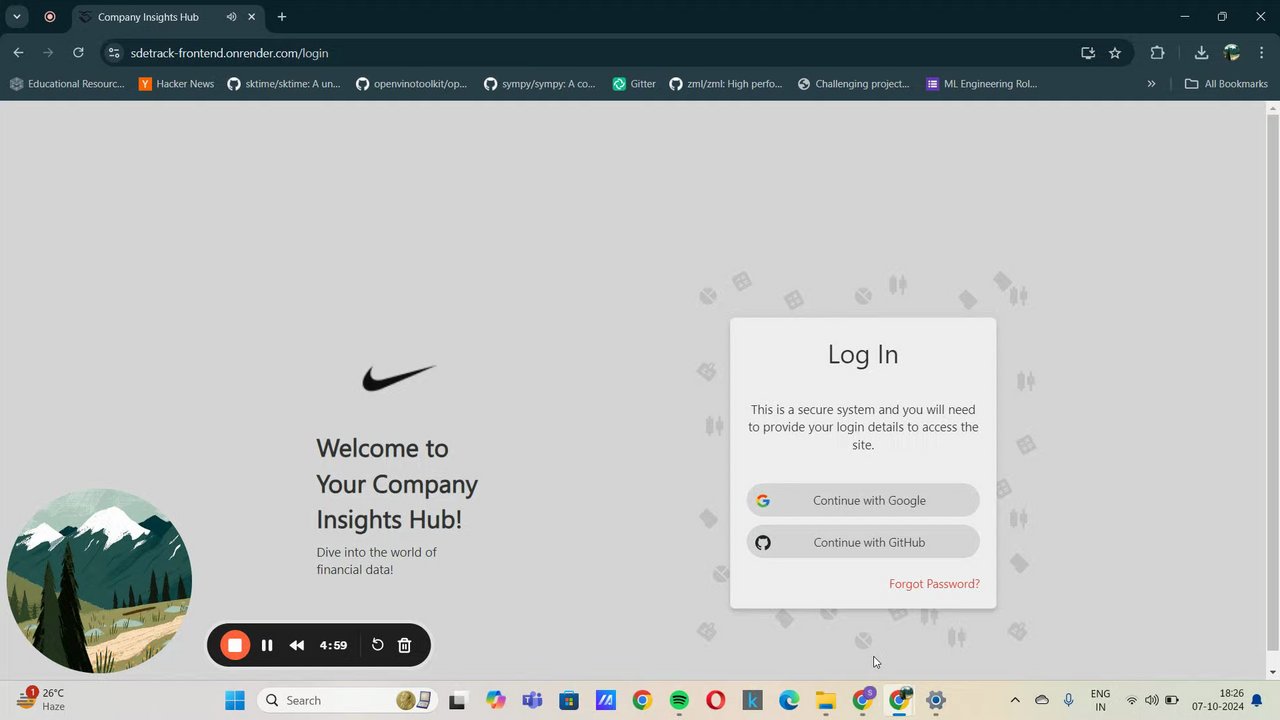This screenshot has width=1280, height=720.
Task: Delete the recording using trash icon
Action: (x=404, y=645)
